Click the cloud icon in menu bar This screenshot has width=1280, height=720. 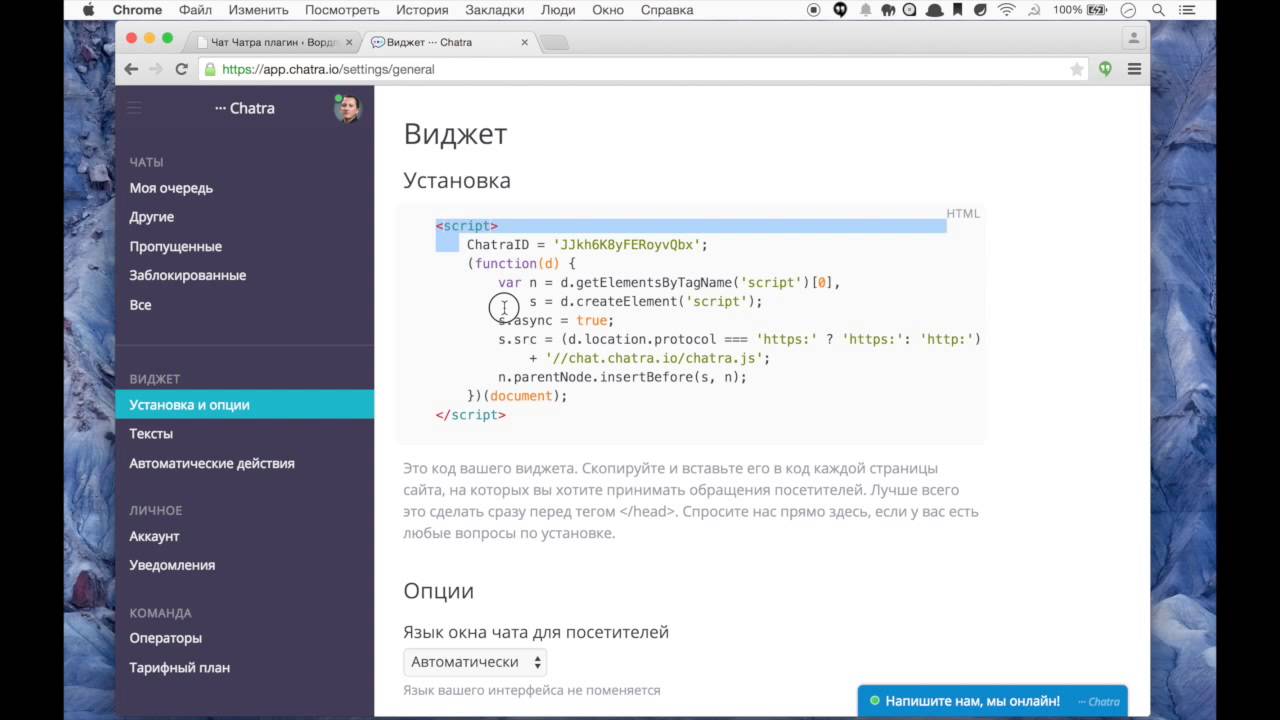pyautogui.click(x=933, y=10)
